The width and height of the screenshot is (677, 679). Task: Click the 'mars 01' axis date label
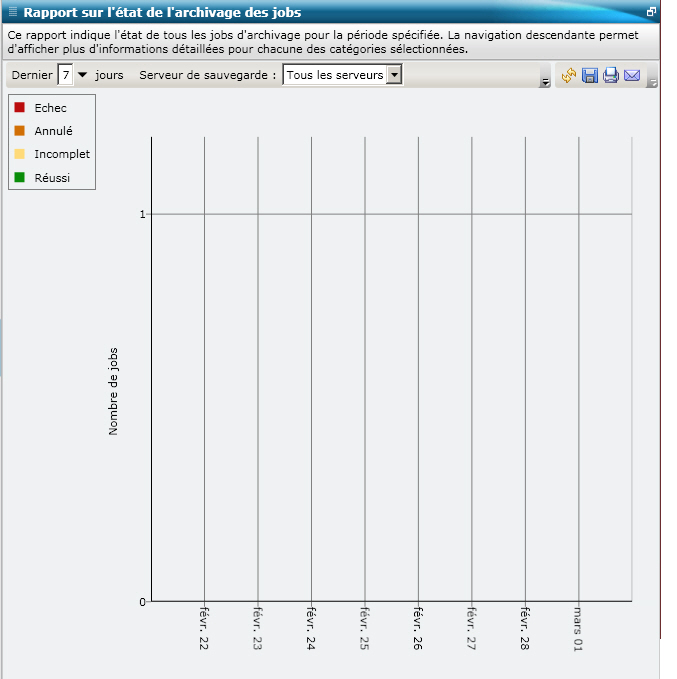578,629
